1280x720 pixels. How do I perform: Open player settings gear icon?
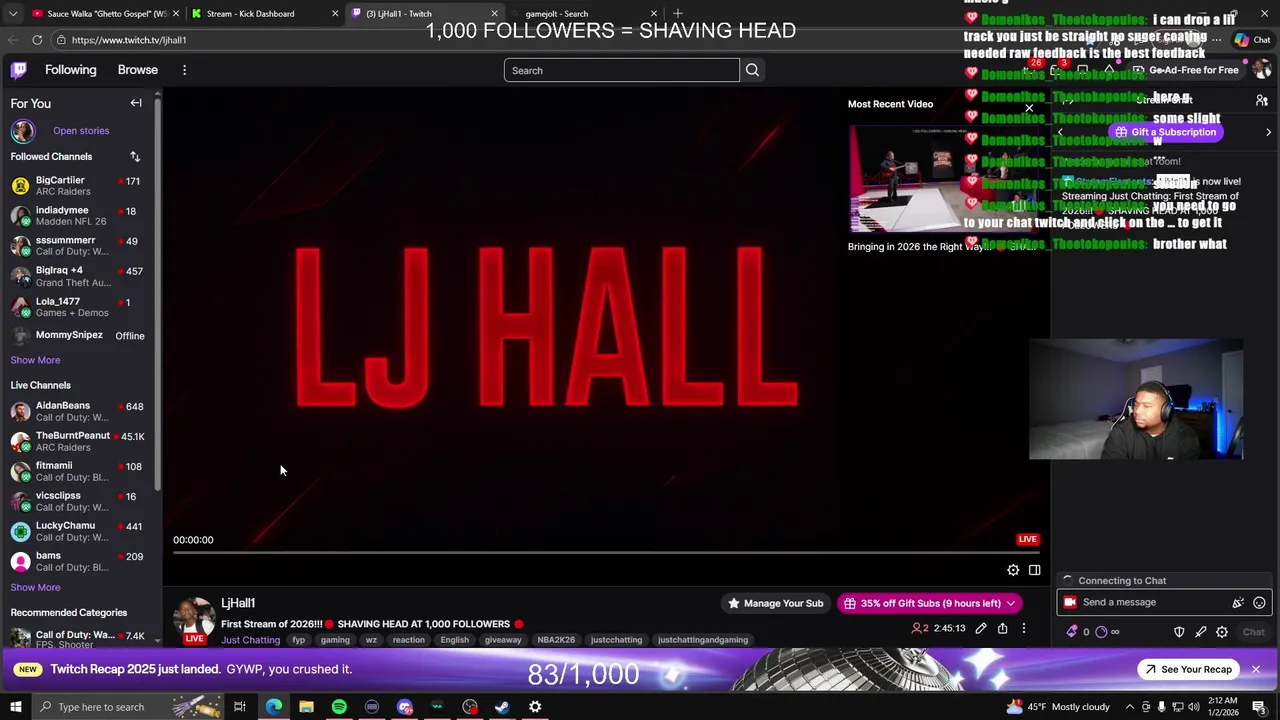coord(1013,570)
